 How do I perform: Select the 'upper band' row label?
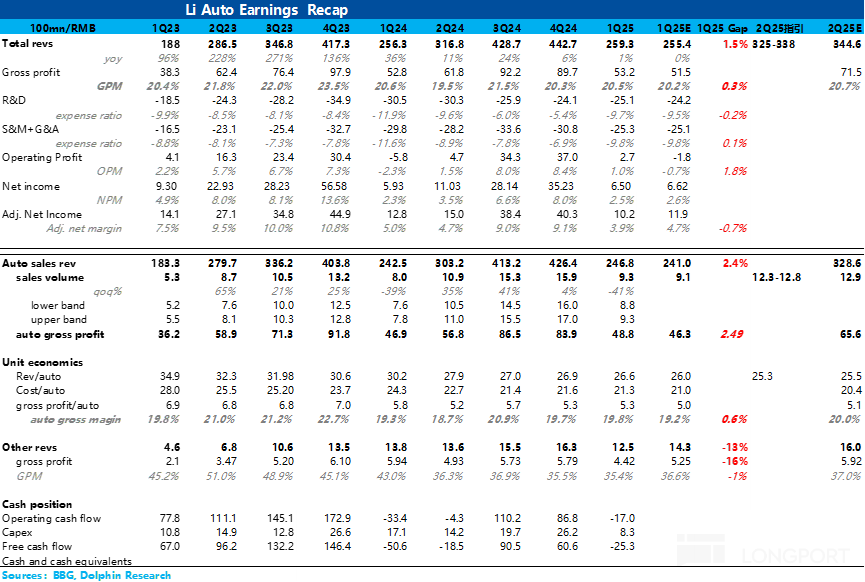coord(59,319)
